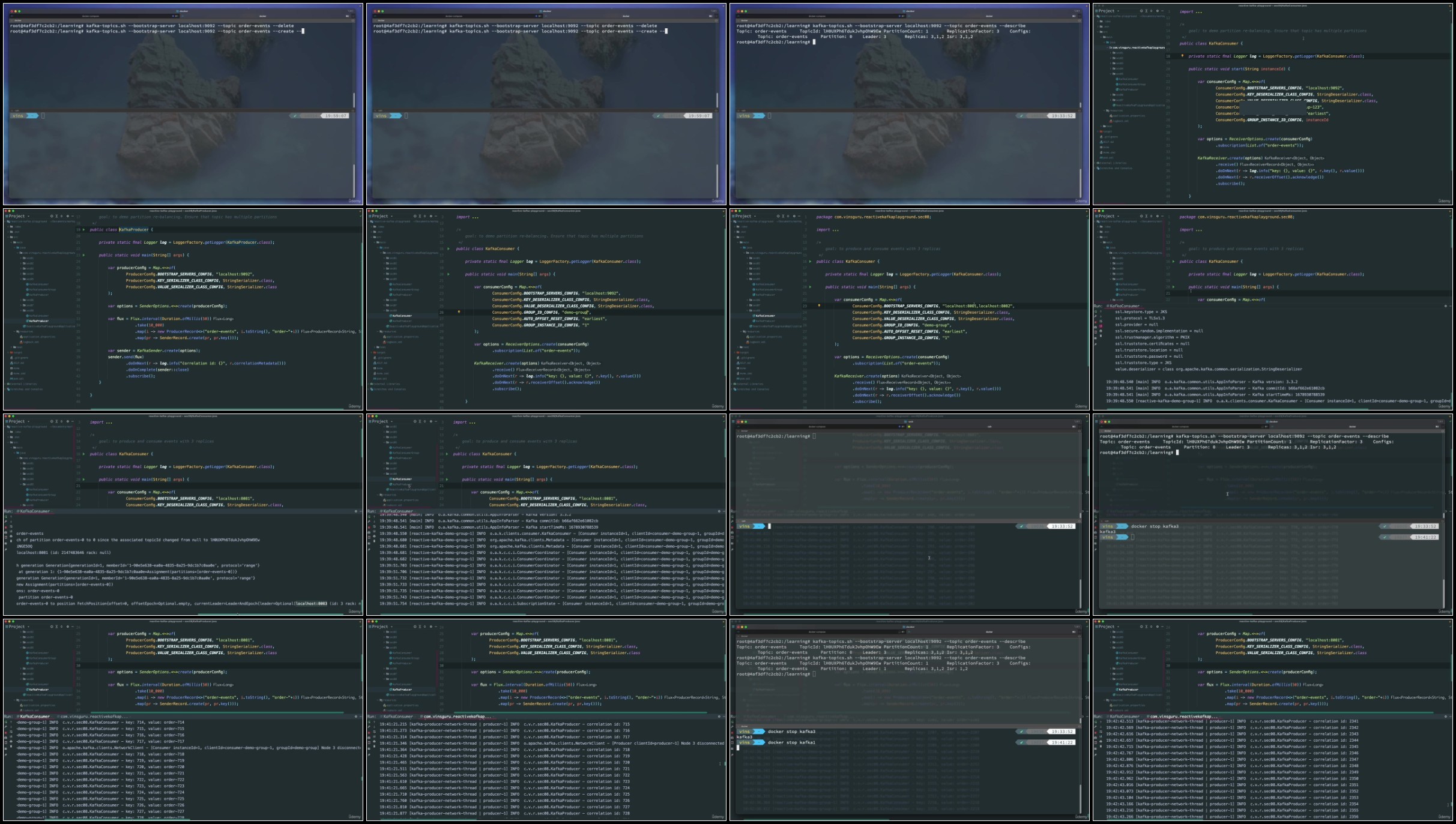This screenshot has height=824, width=1456.
Task: Open the dimmed terminal frame with empty vins prompt
Action: [910, 514]
